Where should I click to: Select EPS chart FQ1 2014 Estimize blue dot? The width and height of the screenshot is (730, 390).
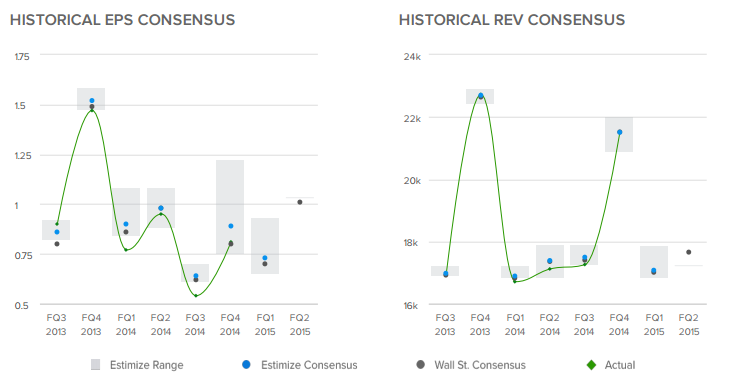pos(126,224)
